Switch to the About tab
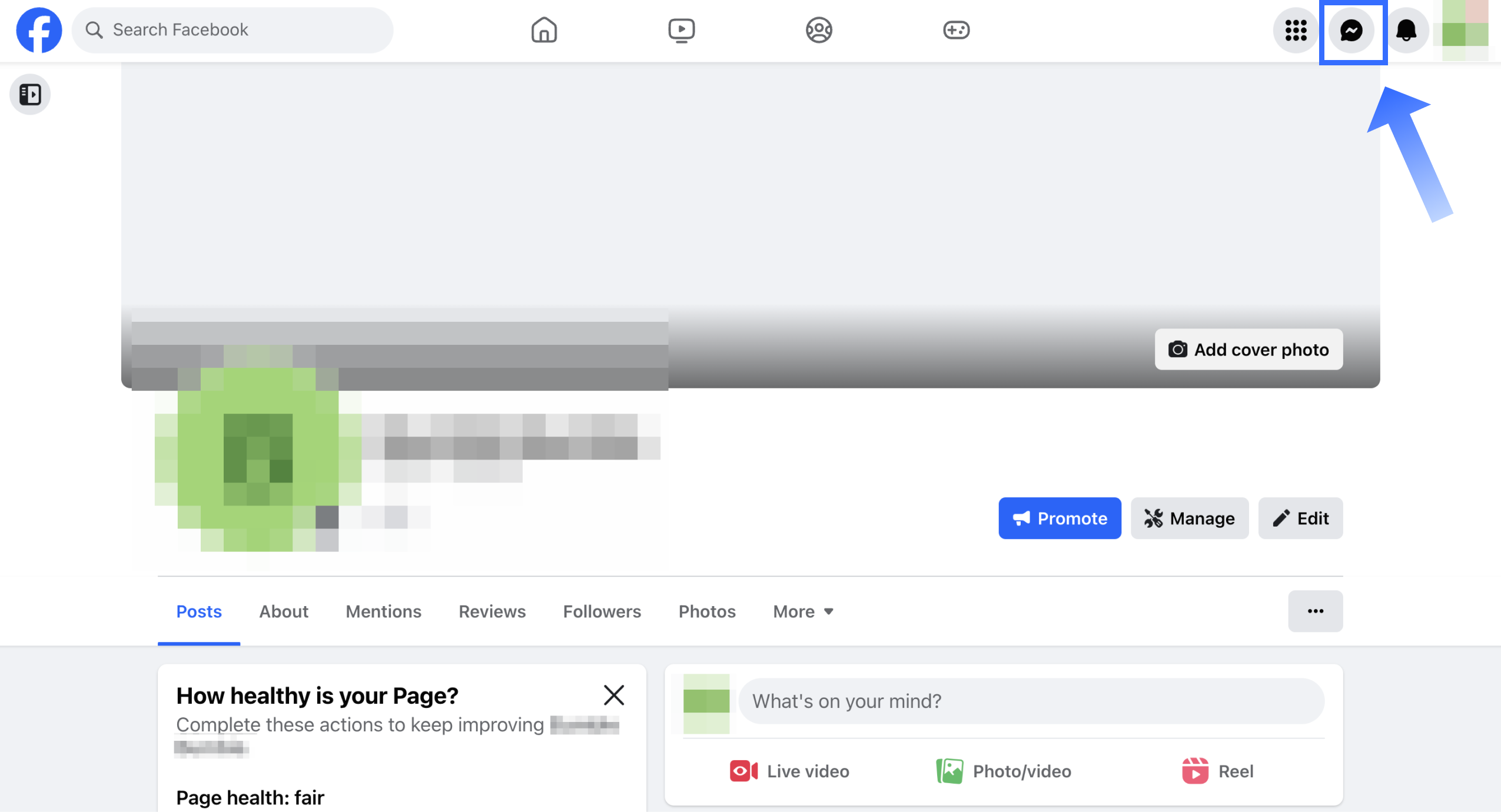Screen dimensions: 1501x812 [x=284, y=611]
